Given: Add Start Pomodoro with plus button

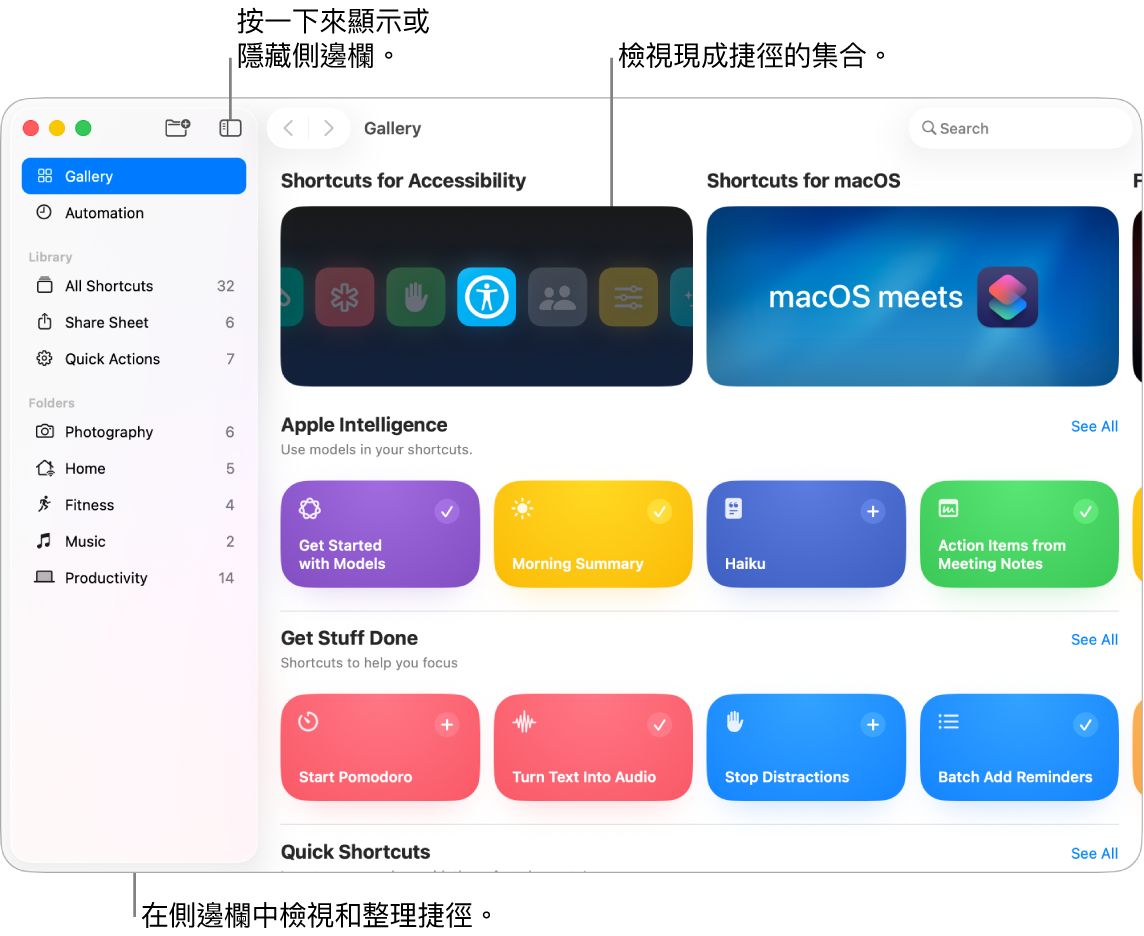Looking at the screenshot, I should 447,724.
